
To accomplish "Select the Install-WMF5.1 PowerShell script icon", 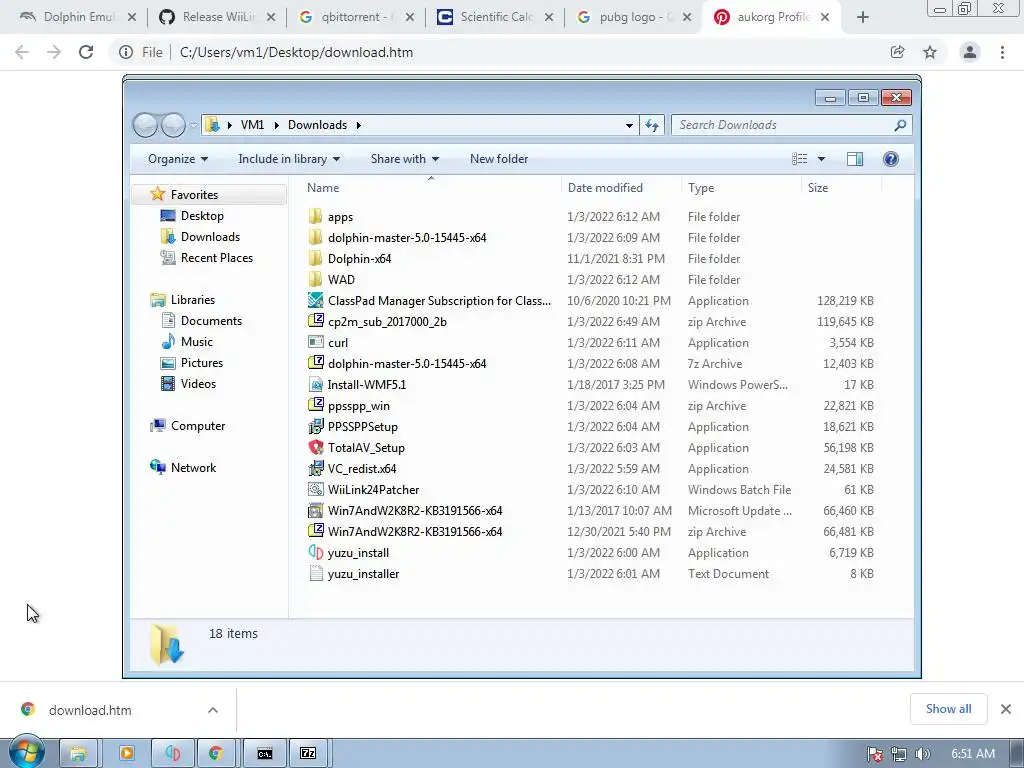I will coord(315,385).
